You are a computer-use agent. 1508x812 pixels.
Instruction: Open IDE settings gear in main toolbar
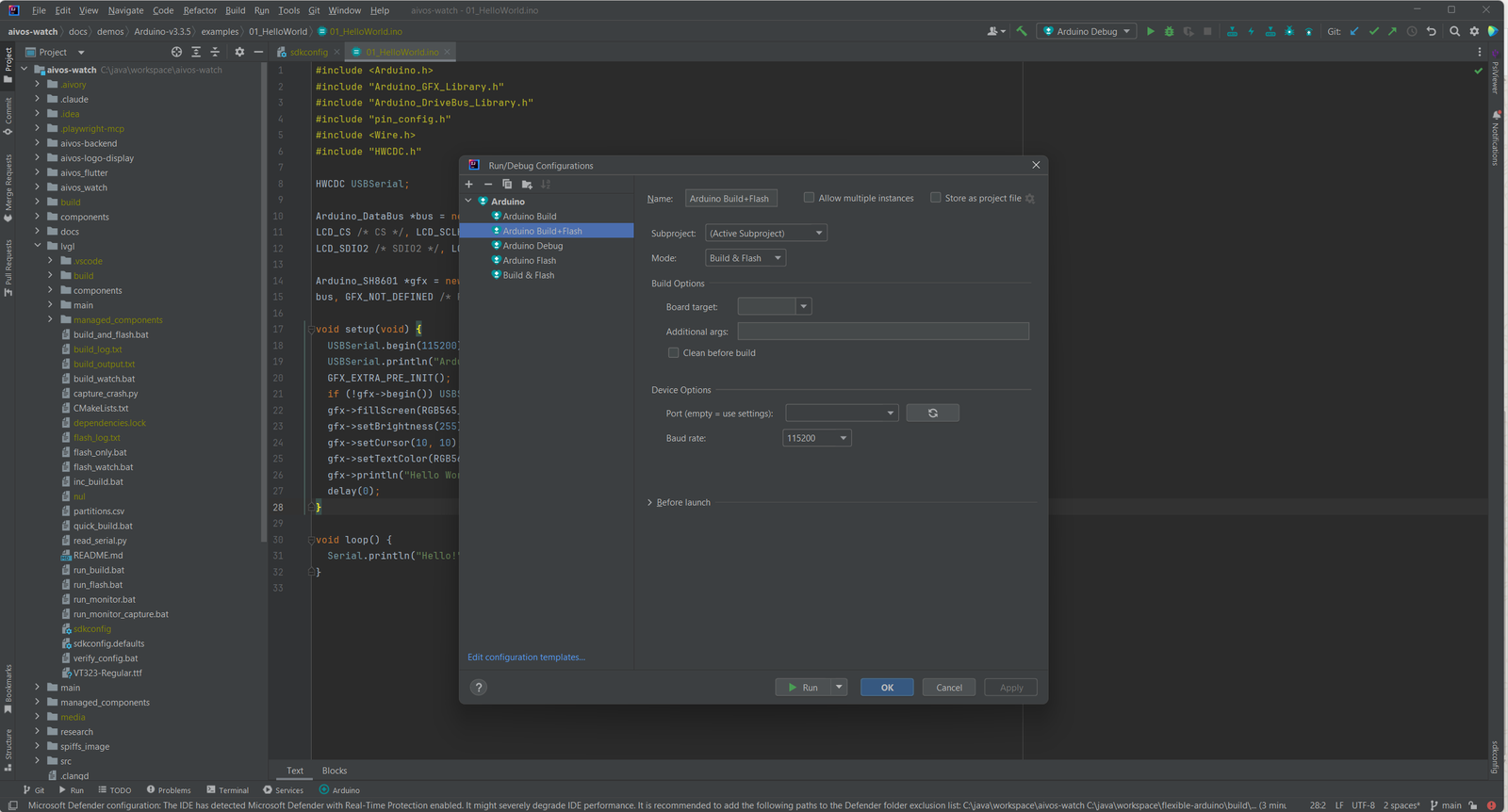[x=1474, y=31]
